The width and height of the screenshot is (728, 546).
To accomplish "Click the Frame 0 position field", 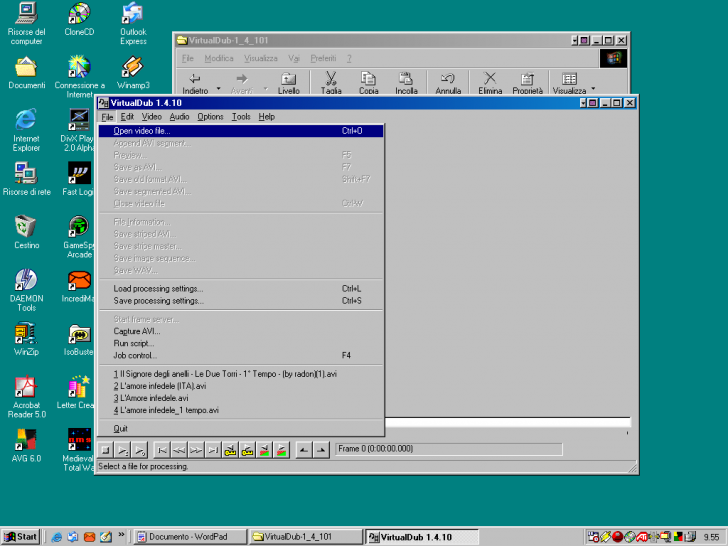I will [x=448, y=449].
